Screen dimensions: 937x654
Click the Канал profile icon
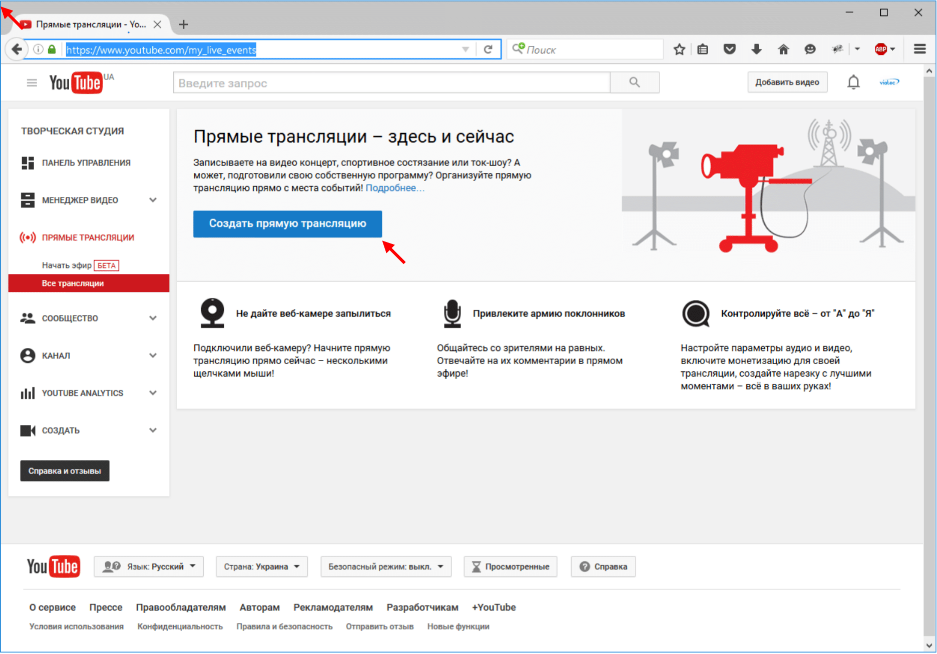point(27,355)
